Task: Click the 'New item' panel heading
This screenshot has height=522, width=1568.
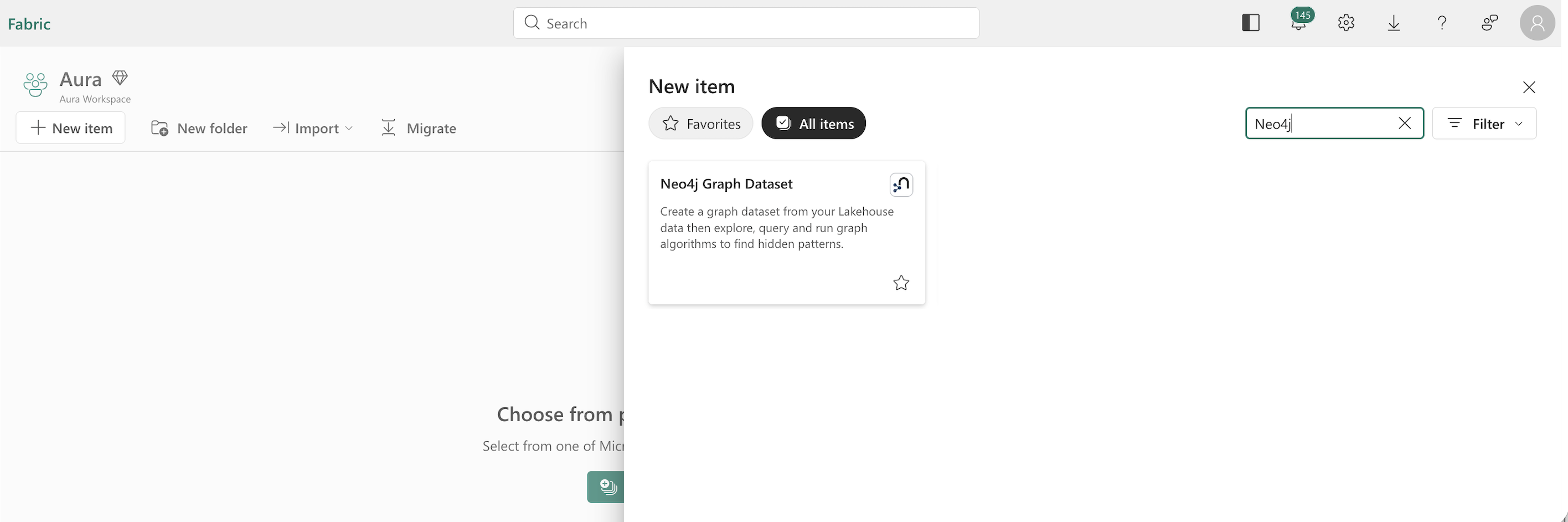Action: [x=692, y=86]
